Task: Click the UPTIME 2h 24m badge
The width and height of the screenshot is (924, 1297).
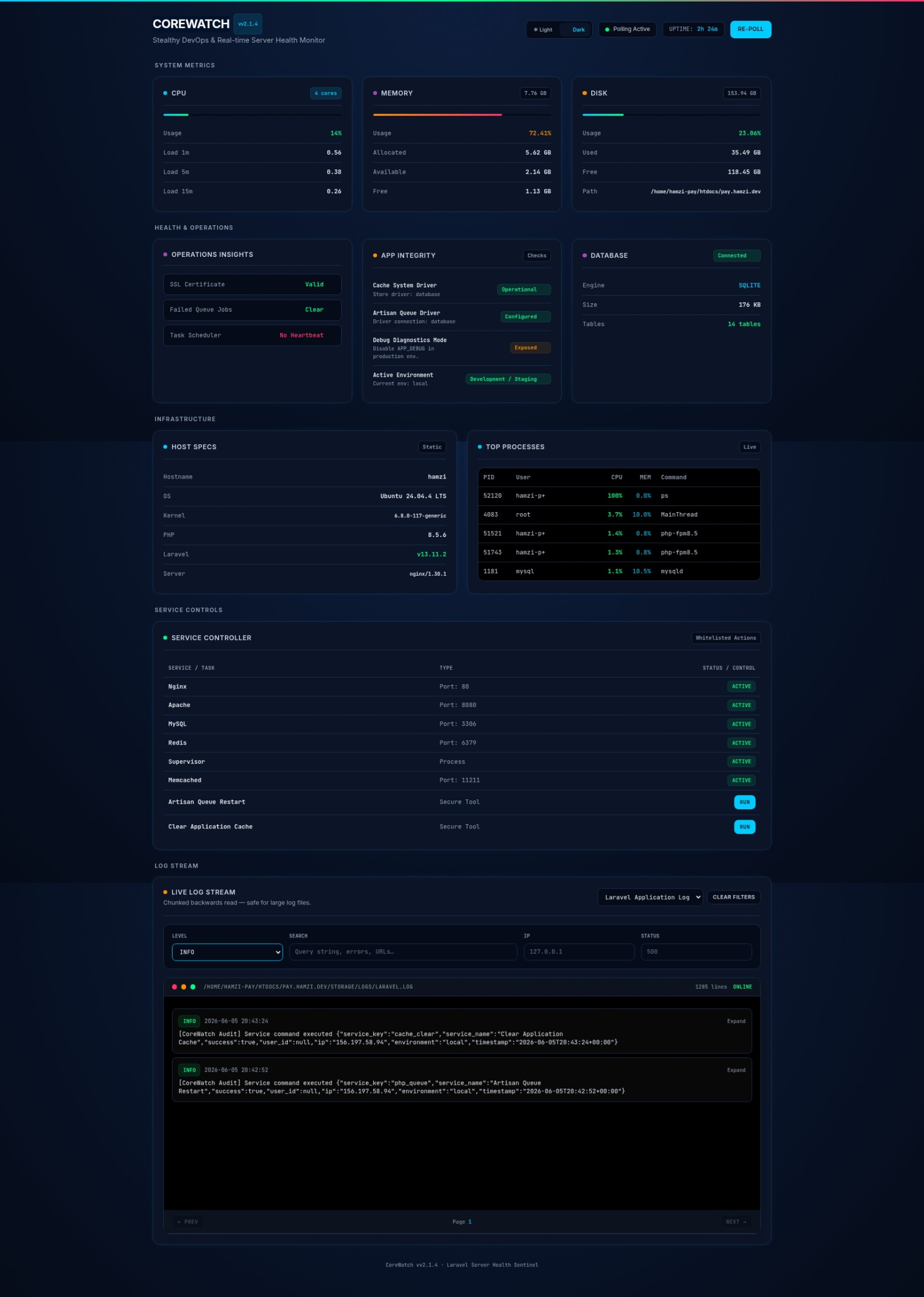Action: [x=692, y=29]
